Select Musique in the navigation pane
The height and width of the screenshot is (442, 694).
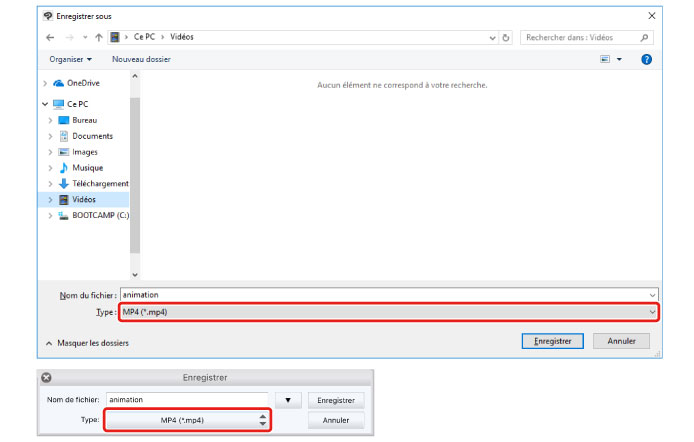tap(87, 168)
